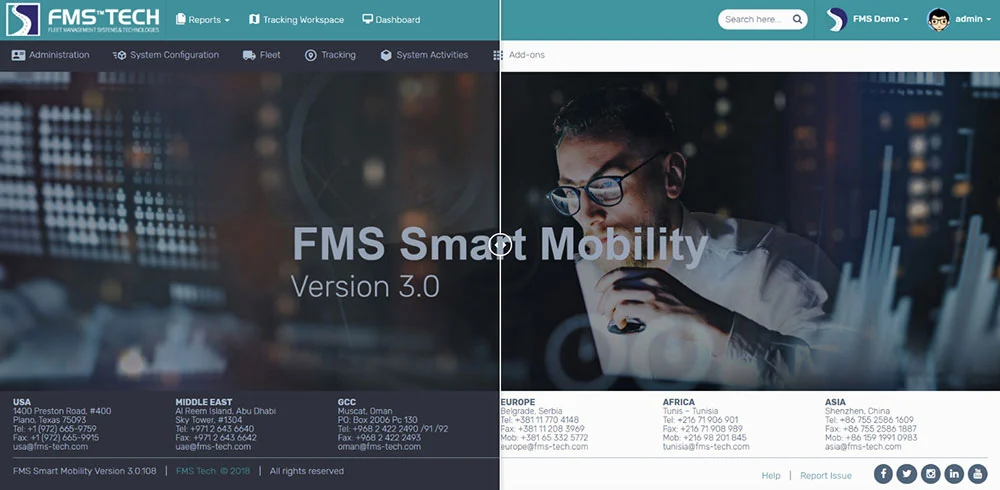
Task: Go to the Dashboard menu item
Action: pos(391,20)
